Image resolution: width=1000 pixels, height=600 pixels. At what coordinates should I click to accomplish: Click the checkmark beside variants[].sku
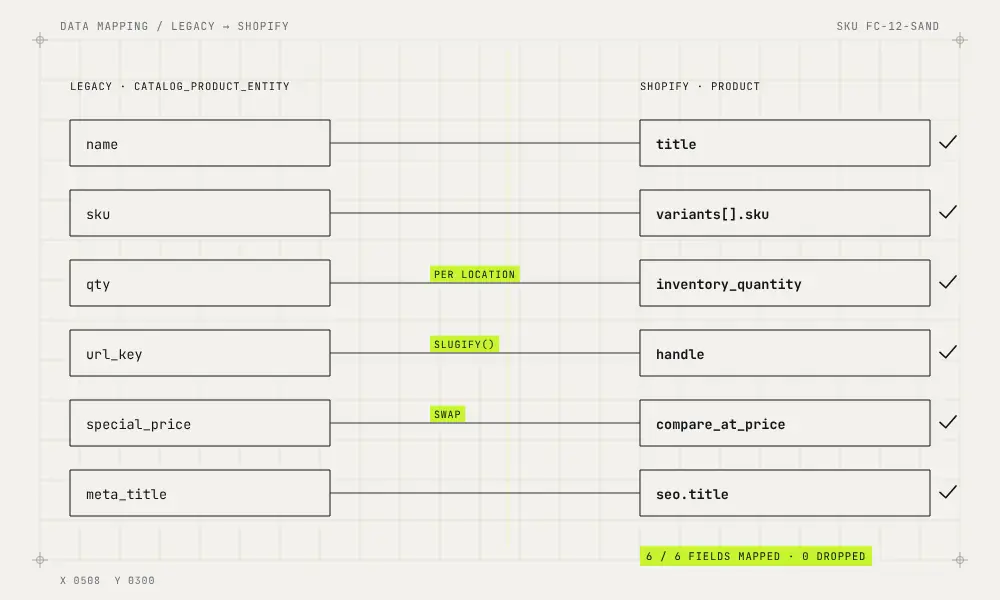948,212
